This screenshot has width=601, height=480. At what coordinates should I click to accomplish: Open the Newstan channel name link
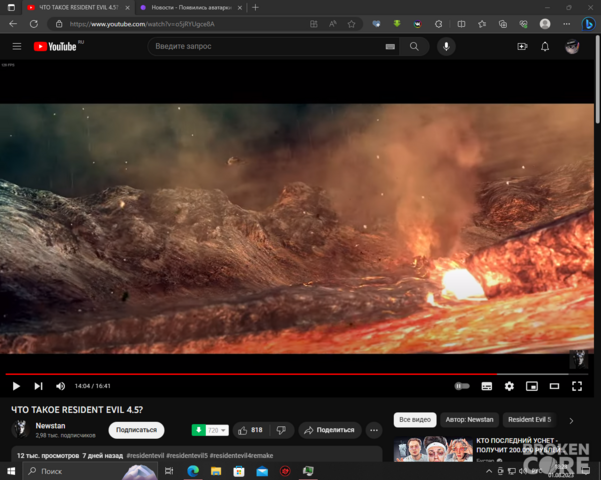tap(50, 426)
